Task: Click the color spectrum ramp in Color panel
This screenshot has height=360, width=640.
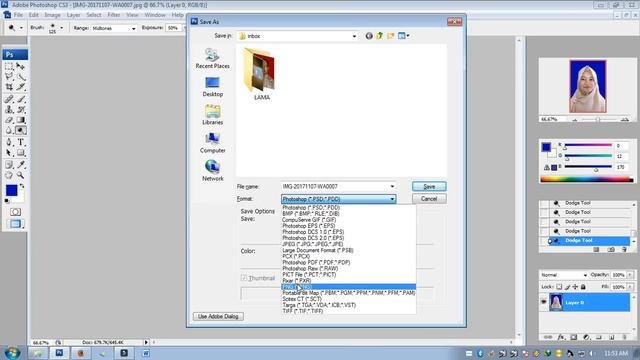Action: pyautogui.click(x=587, y=179)
